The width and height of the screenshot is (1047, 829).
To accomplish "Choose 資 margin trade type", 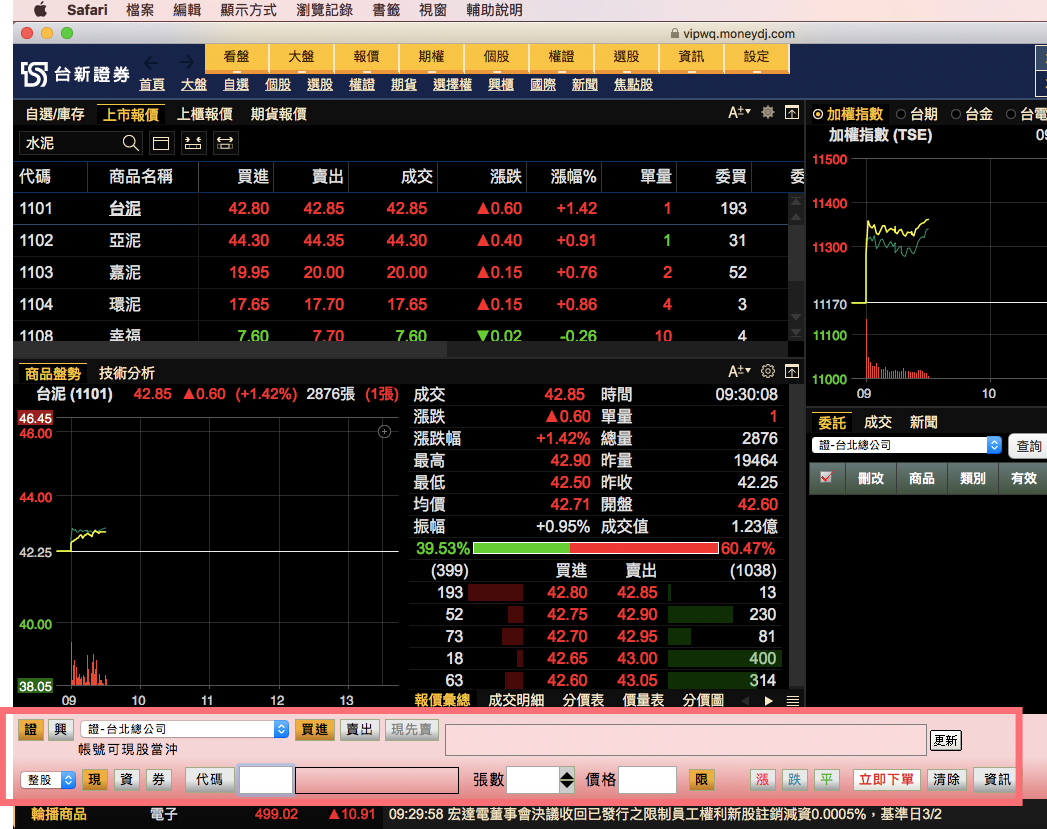I will [127, 780].
